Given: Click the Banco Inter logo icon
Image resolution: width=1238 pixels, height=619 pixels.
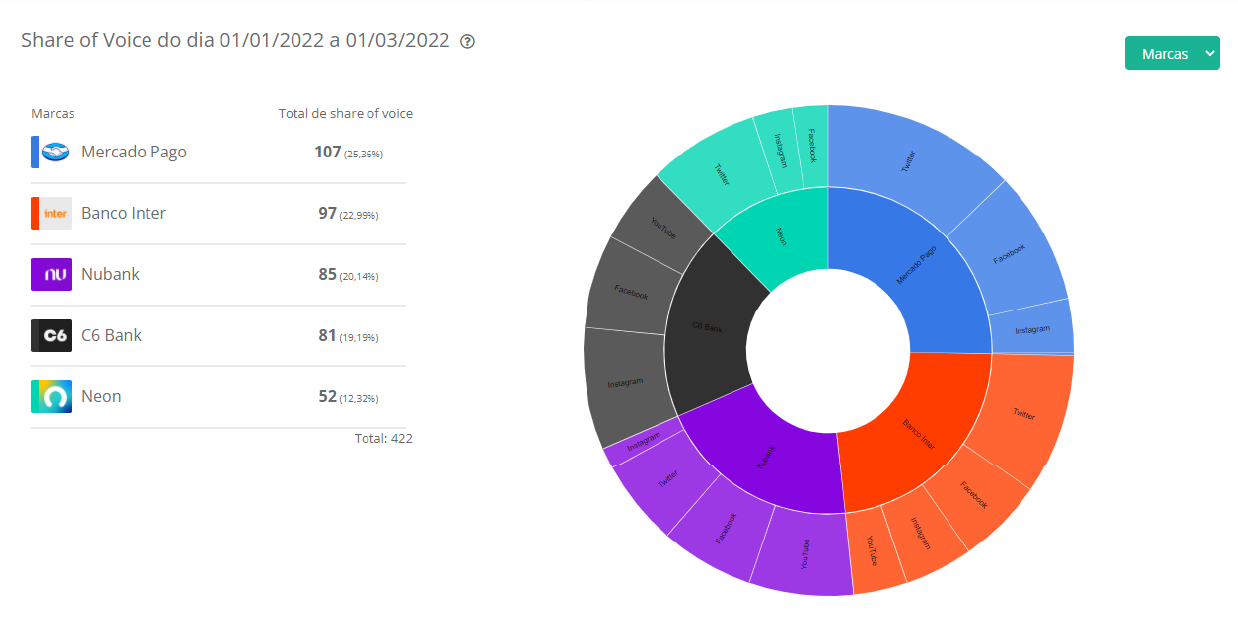Looking at the screenshot, I should (x=56, y=214).
